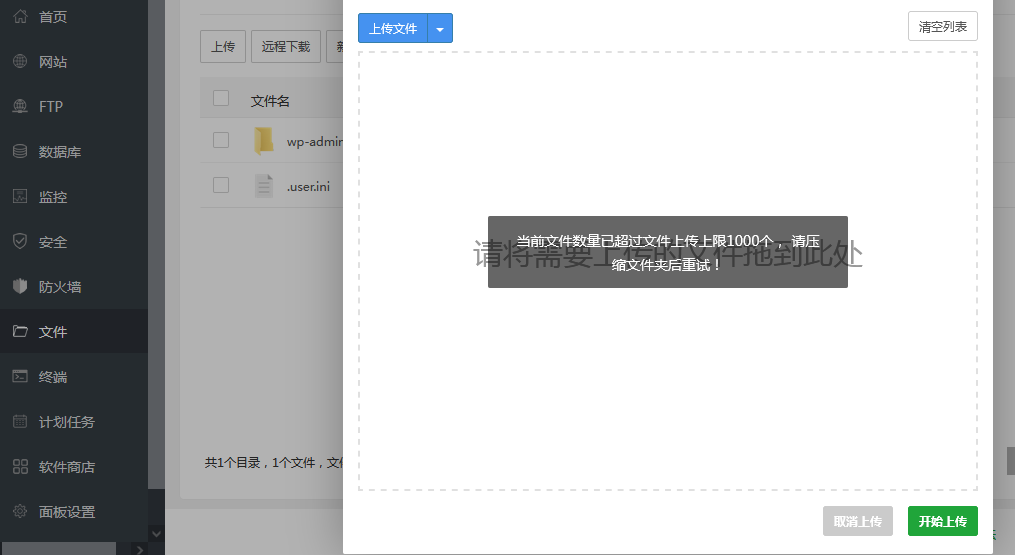The height and width of the screenshot is (555, 1015).
Task: Click the FTP globe icon in sidebar
Action: pyautogui.click(x=20, y=106)
